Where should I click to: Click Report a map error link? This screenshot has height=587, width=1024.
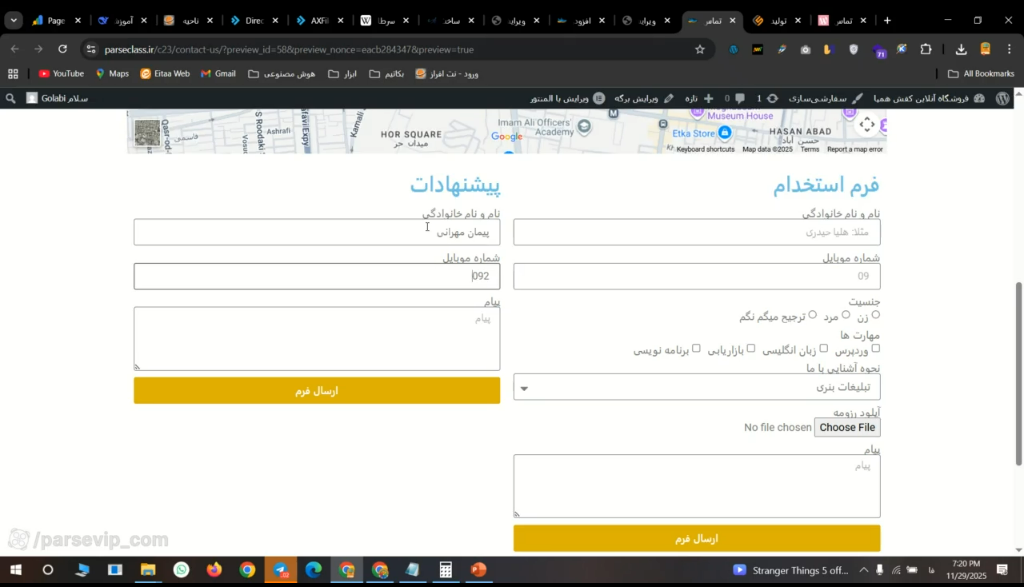[x=855, y=150]
